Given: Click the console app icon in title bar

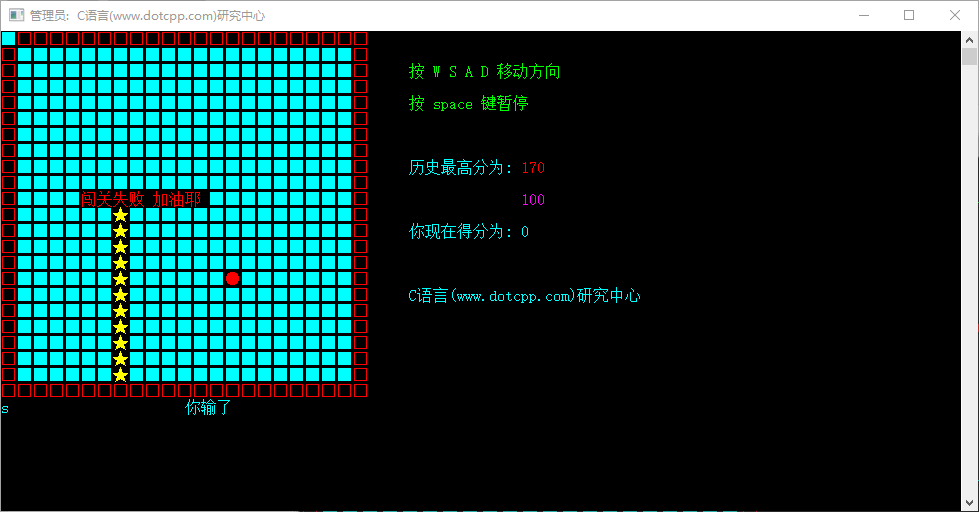Looking at the screenshot, I should pyautogui.click(x=16, y=15).
